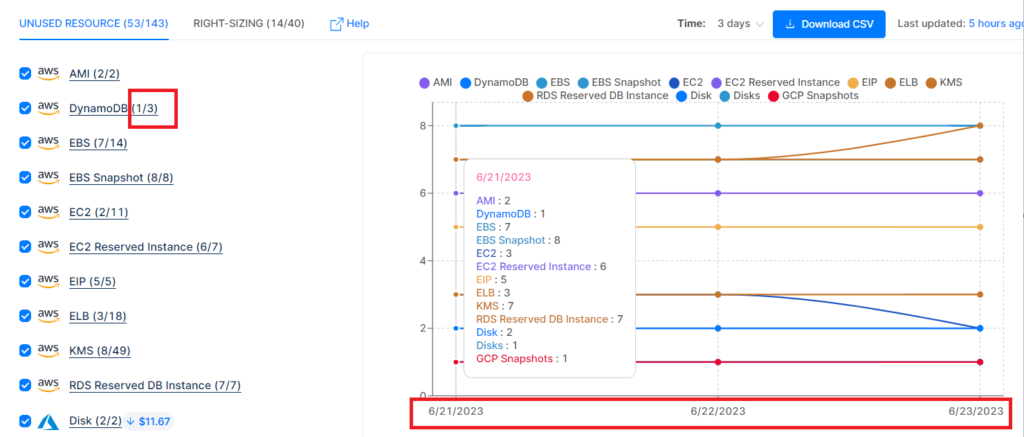Toggle the DynamoDB series in chart legend
This screenshot has width=1024, height=437.
click(494, 83)
